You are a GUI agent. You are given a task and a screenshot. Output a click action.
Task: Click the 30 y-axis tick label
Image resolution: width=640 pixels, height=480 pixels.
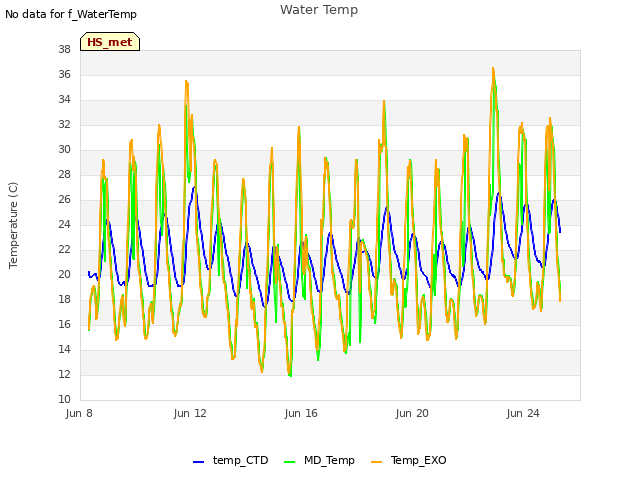(x=64, y=149)
